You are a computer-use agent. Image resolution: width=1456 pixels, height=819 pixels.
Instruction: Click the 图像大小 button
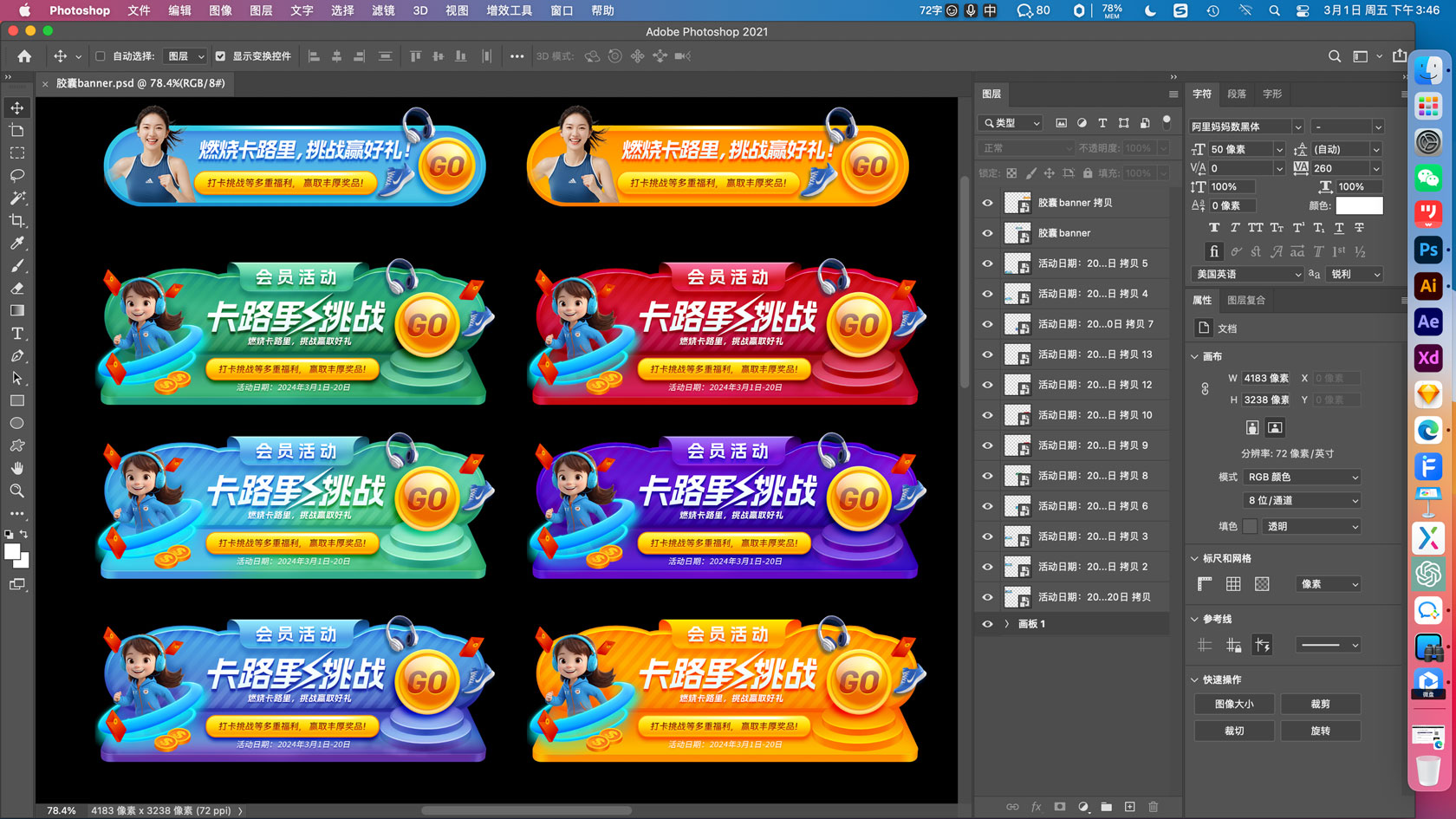pyautogui.click(x=1234, y=705)
